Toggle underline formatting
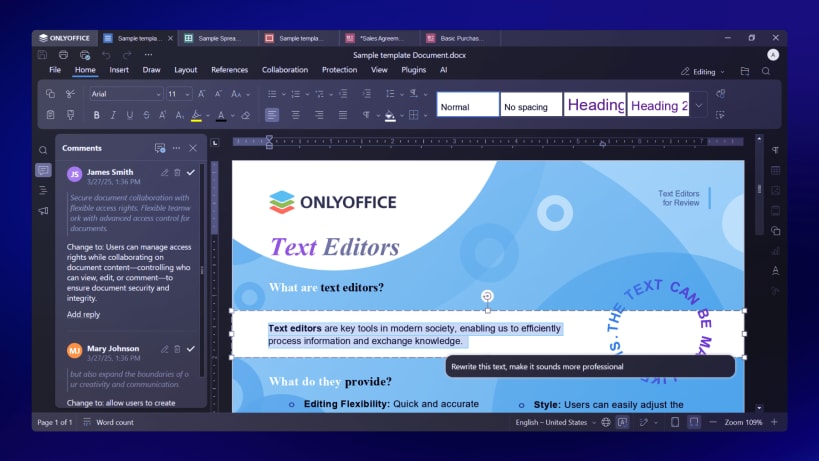The width and height of the screenshot is (819, 461). point(130,115)
